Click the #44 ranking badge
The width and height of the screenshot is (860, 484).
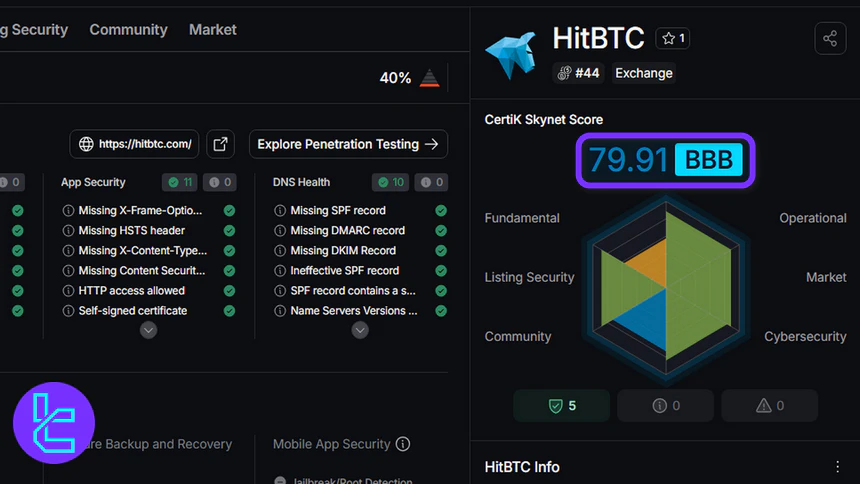click(x=579, y=73)
